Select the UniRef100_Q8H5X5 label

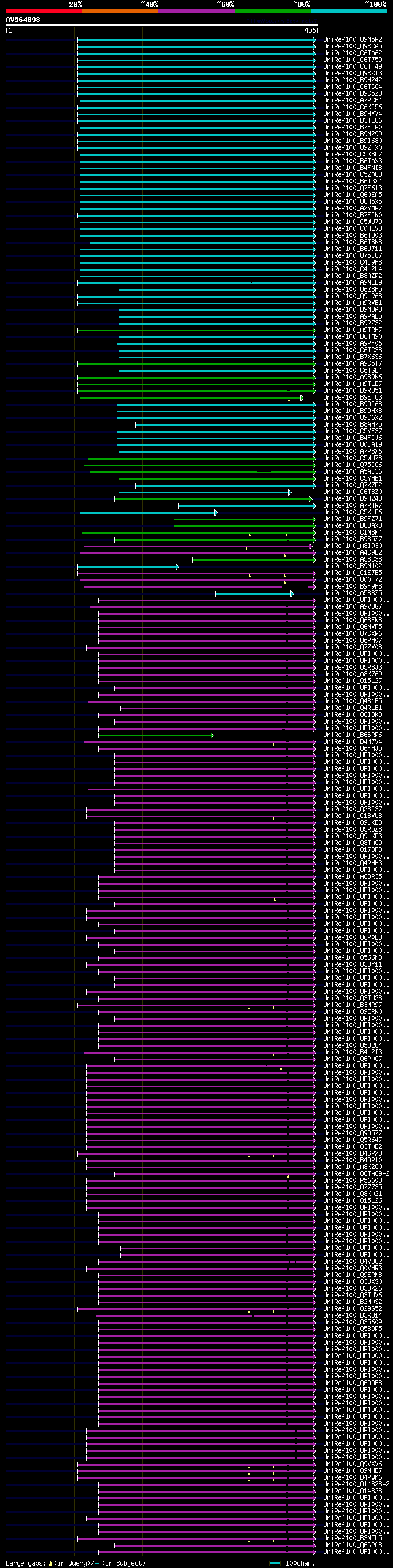coord(352,202)
